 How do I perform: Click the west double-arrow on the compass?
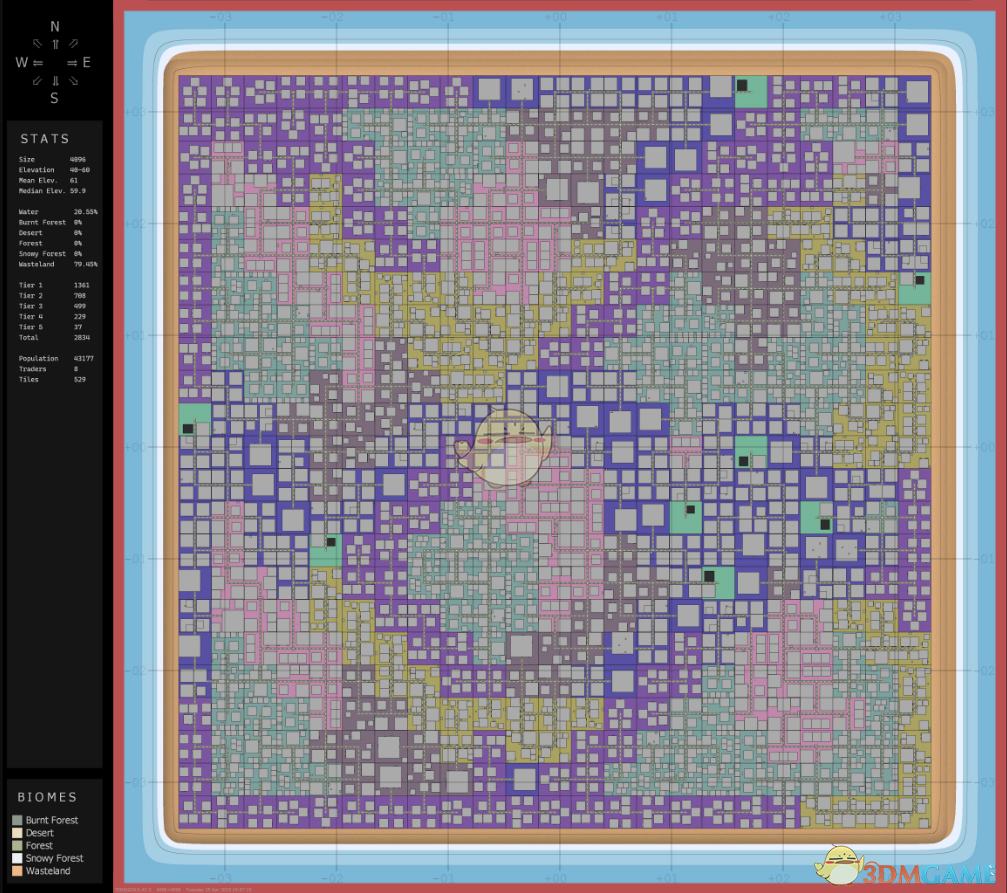coord(38,62)
